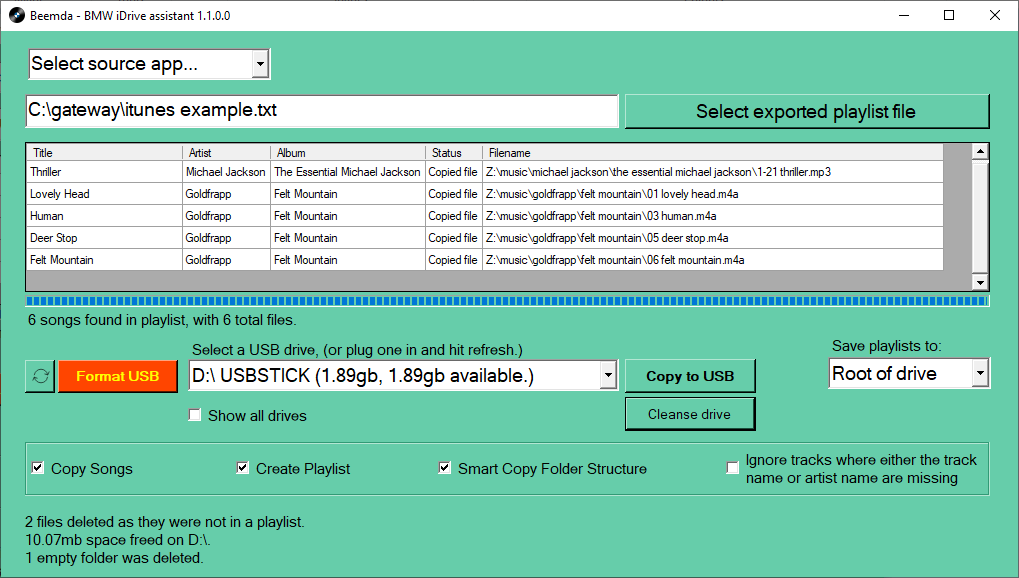Image resolution: width=1019 pixels, height=578 pixels.
Task: Click the Copy to USB button
Action: tap(690, 376)
